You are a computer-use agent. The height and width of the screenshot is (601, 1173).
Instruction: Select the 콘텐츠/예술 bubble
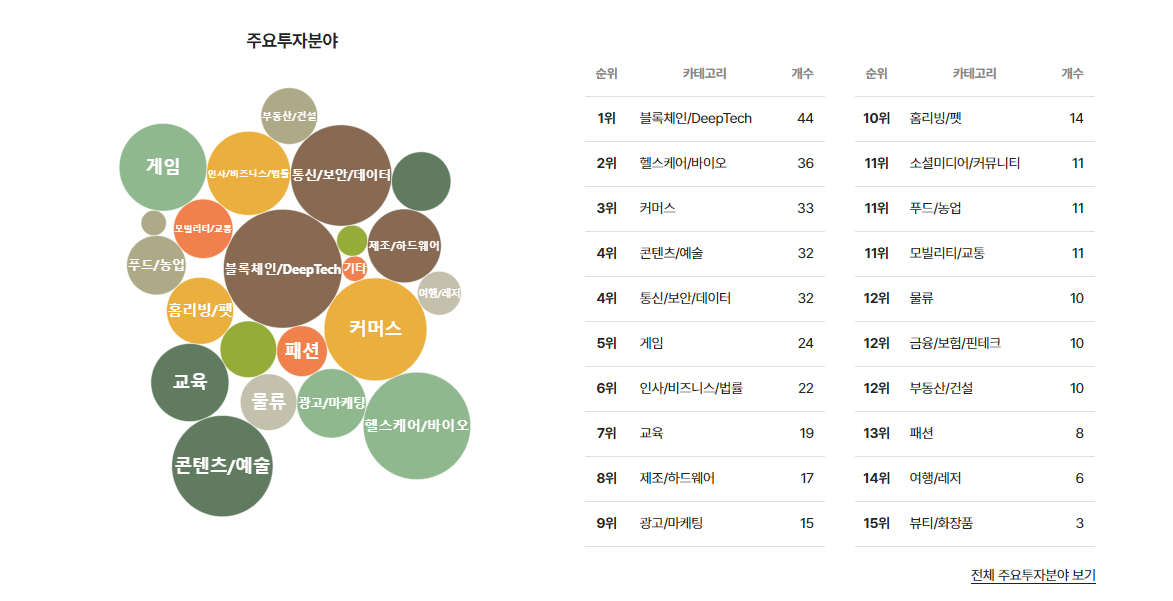(x=222, y=465)
